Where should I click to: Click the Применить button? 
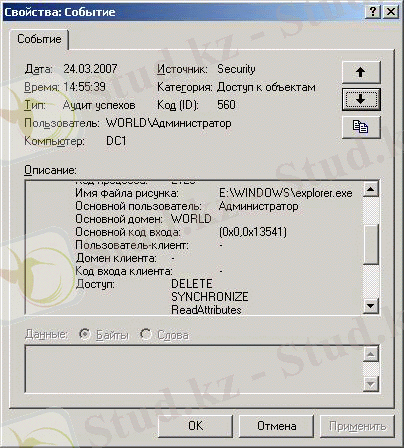point(357,426)
